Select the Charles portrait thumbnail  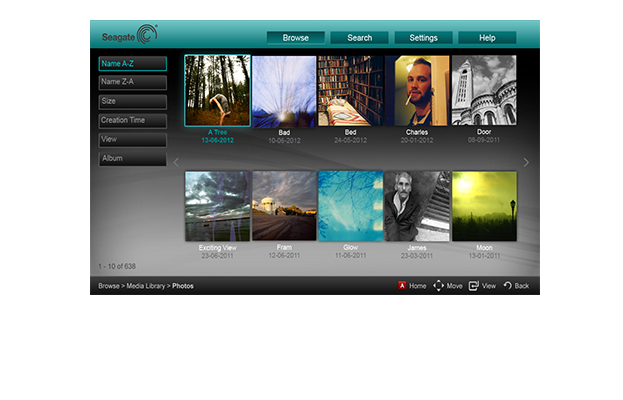click(x=417, y=90)
